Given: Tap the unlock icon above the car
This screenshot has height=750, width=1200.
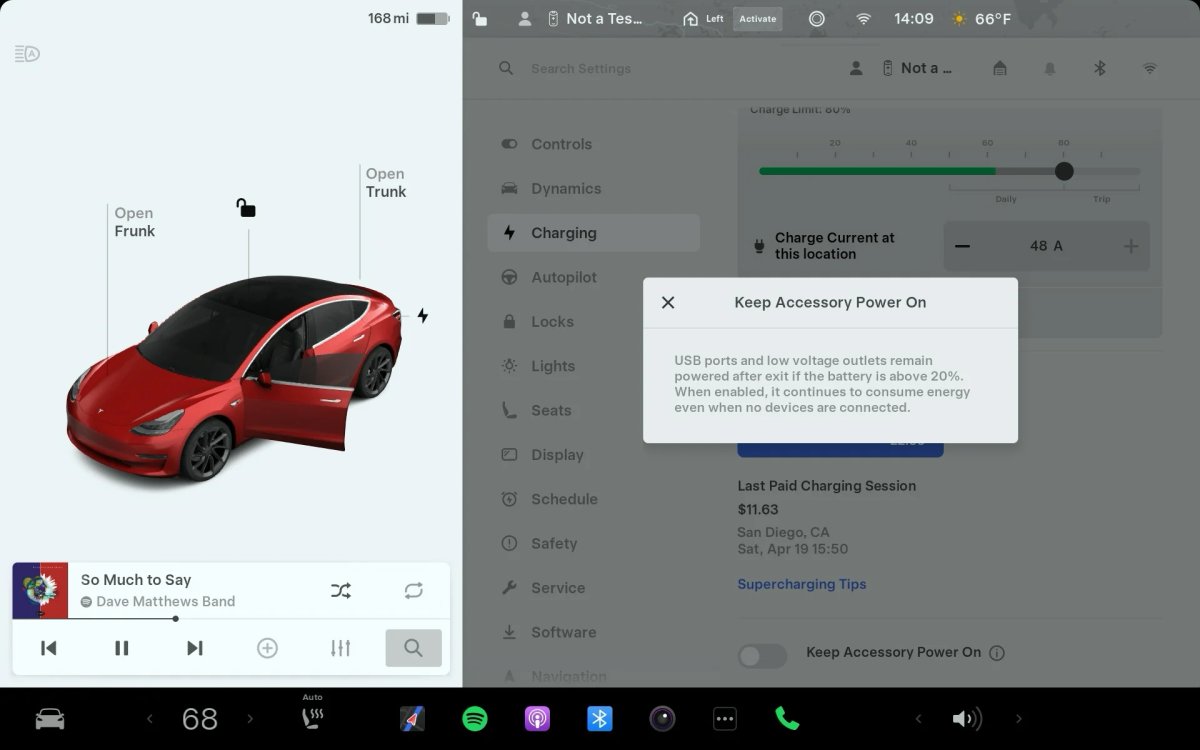Looking at the screenshot, I should (x=246, y=207).
